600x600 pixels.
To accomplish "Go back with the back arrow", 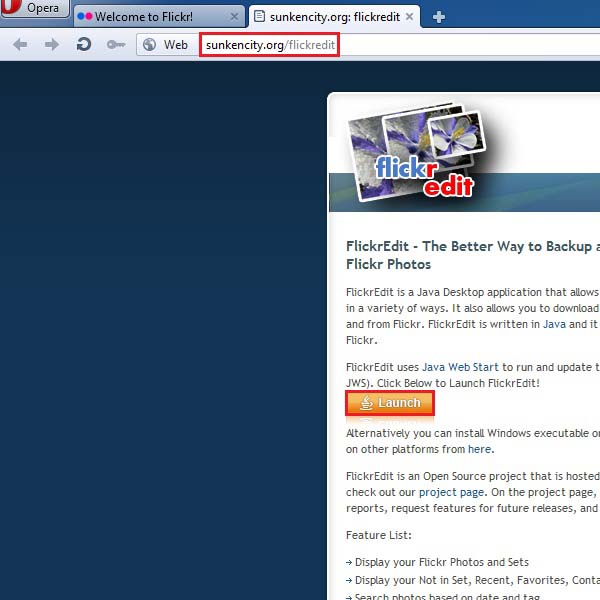I will tap(20, 45).
